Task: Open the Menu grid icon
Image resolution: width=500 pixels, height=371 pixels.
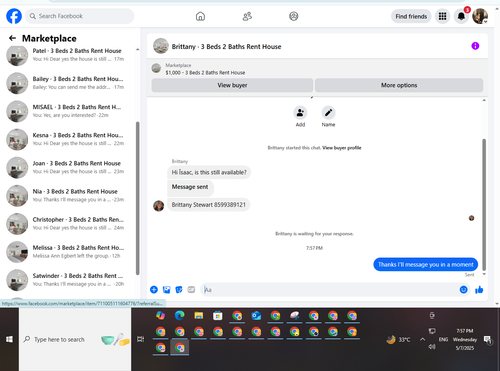Action: 442,16
